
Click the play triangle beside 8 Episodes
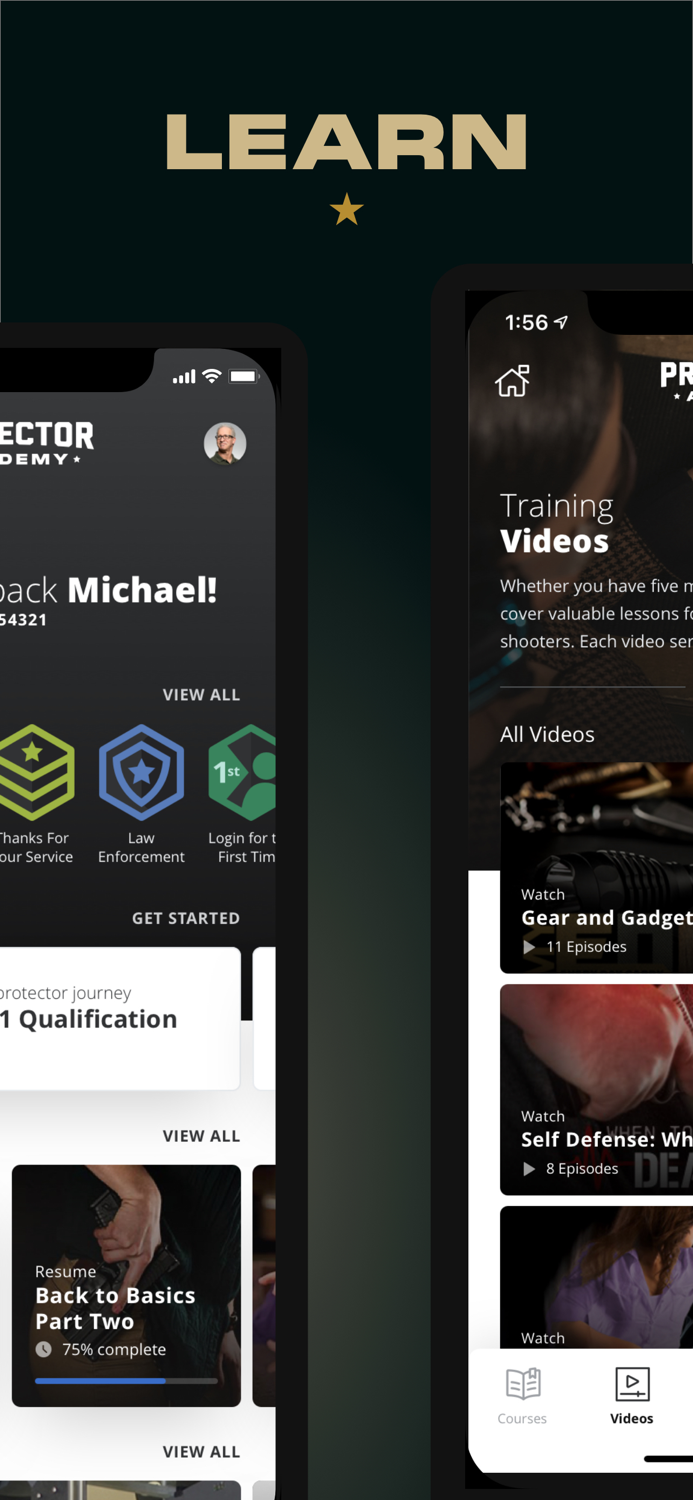tap(530, 1169)
